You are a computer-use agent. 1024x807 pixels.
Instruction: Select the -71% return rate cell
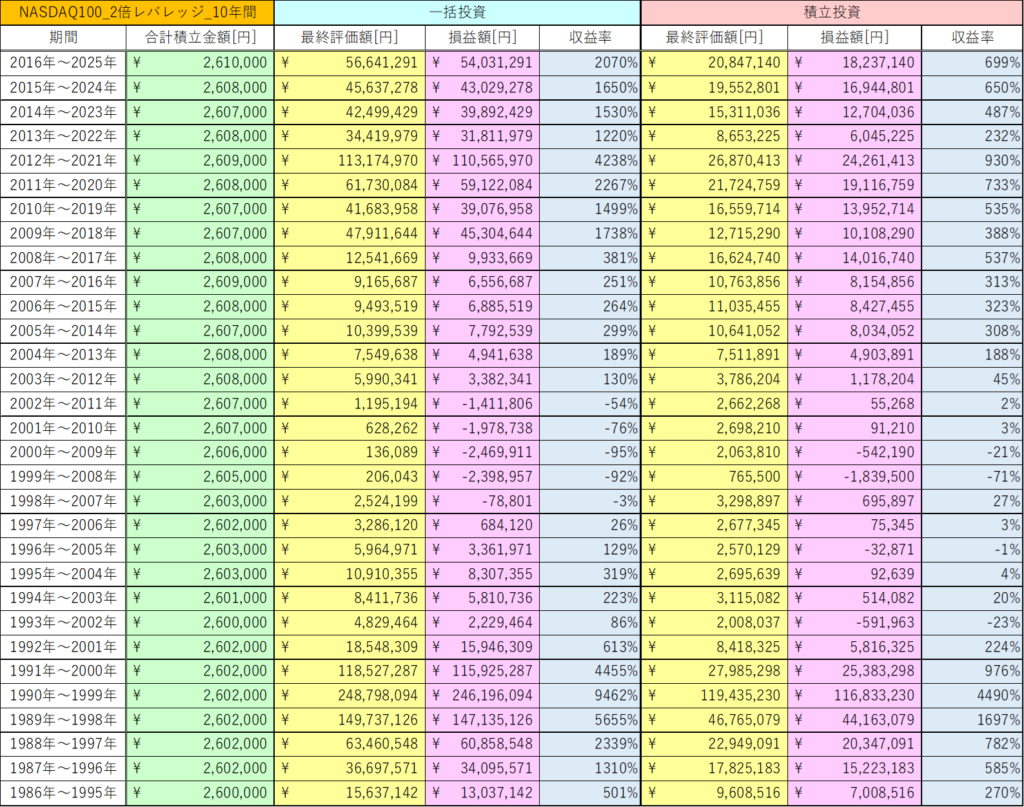pyautogui.click(x=972, y=477)
